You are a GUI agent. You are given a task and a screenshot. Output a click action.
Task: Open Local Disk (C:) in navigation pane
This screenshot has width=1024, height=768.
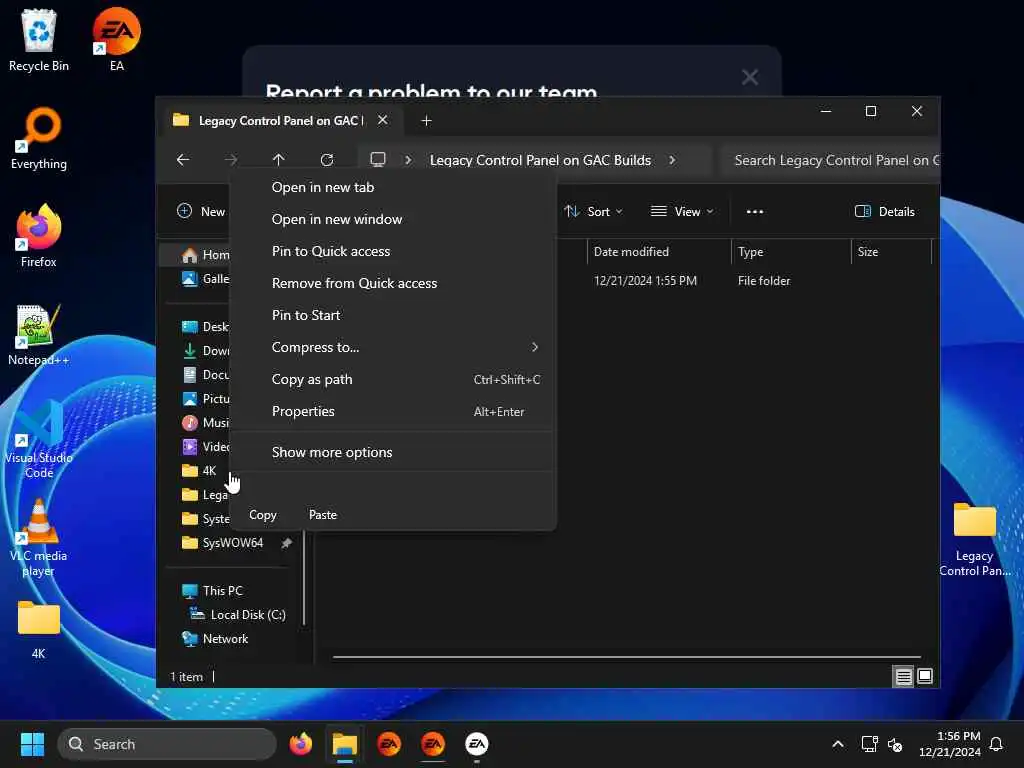(x=238, y=615)
